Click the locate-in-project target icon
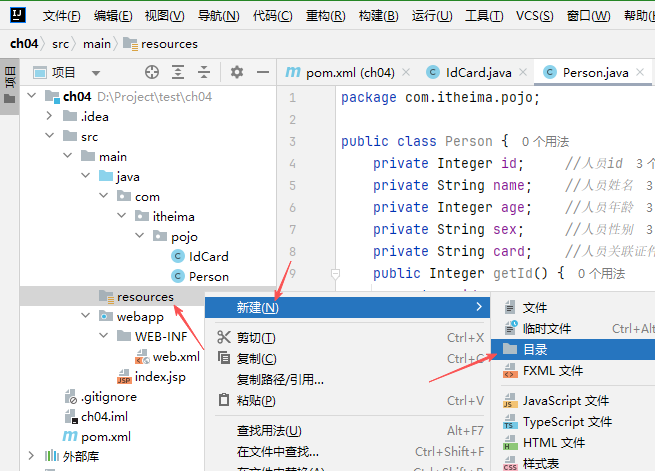 point(152,72)
